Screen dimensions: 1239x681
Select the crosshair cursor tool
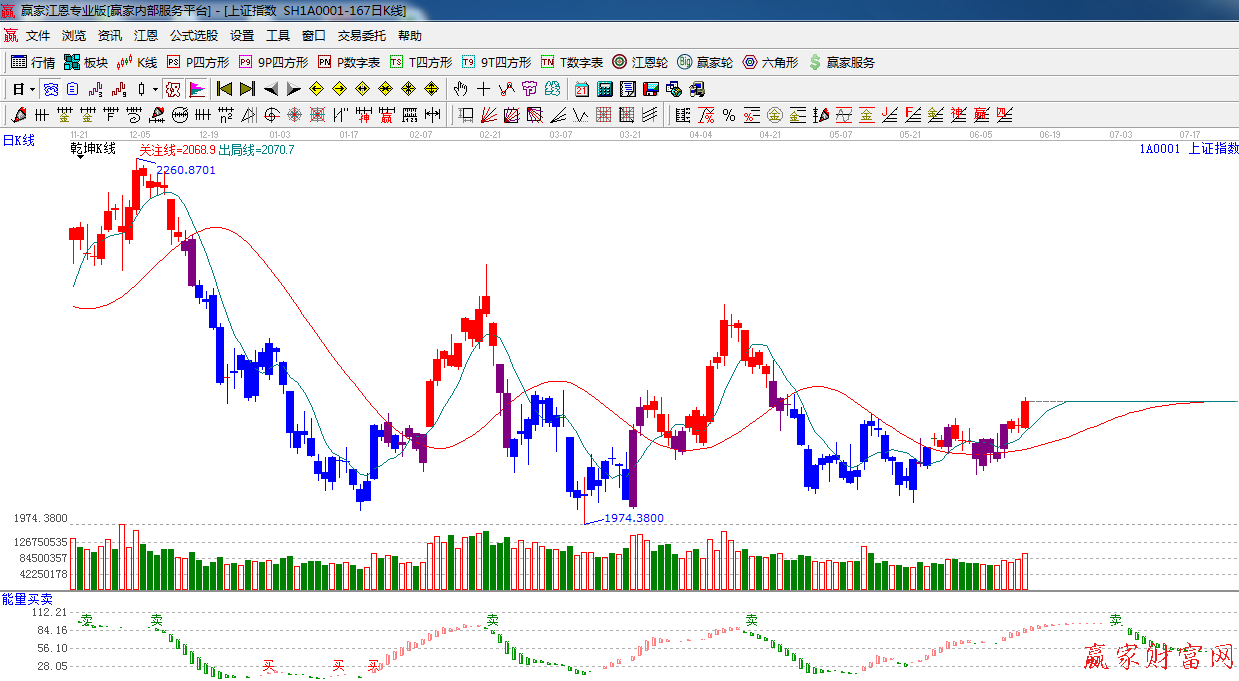click(x=483, y=89)
